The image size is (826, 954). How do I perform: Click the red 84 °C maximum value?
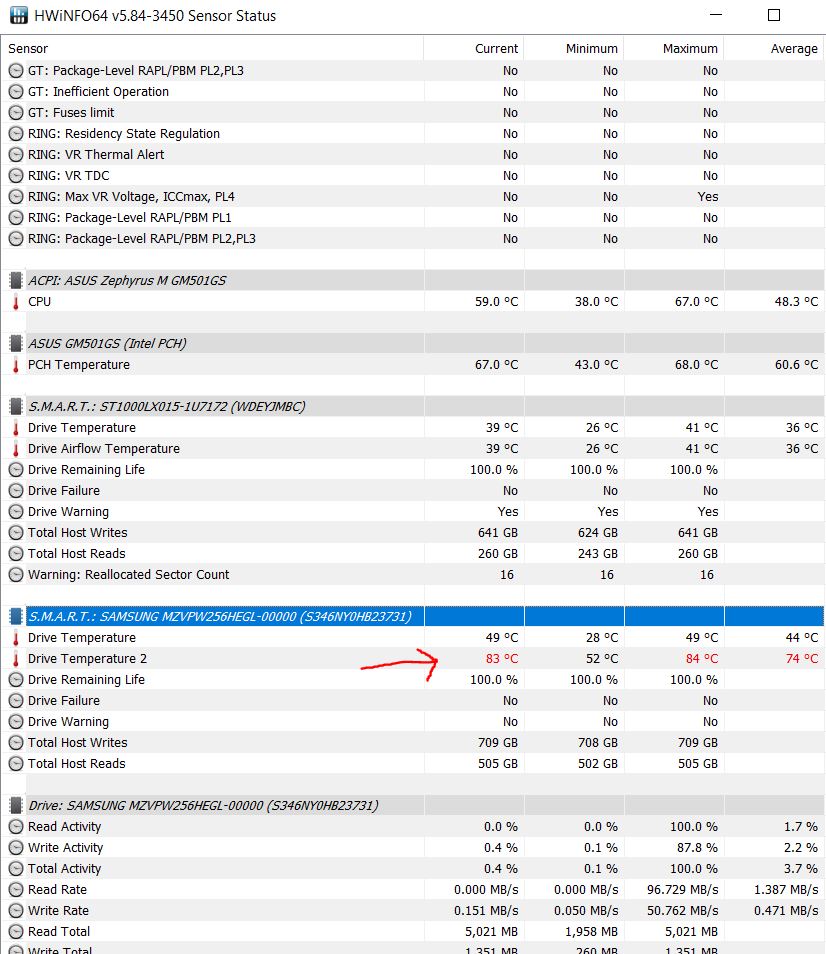701,659
